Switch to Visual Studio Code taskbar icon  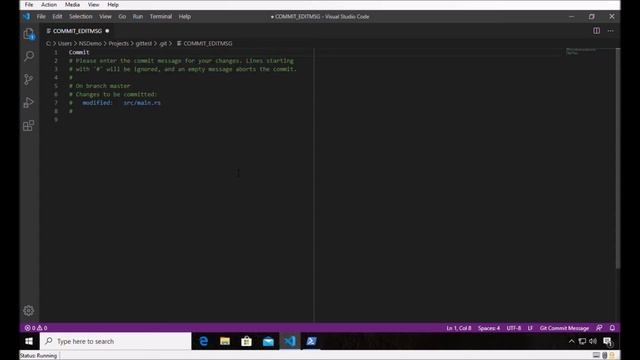tap(290, 341)
